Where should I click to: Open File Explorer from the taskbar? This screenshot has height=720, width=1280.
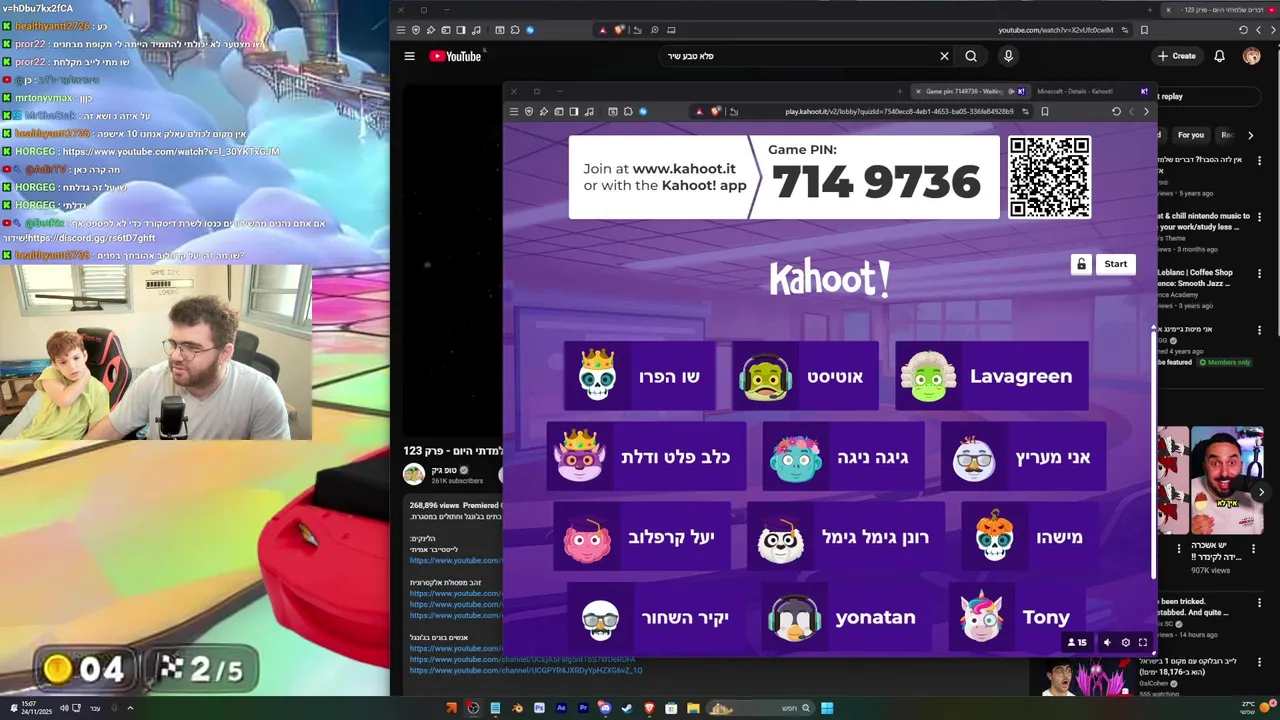[692, 708]
